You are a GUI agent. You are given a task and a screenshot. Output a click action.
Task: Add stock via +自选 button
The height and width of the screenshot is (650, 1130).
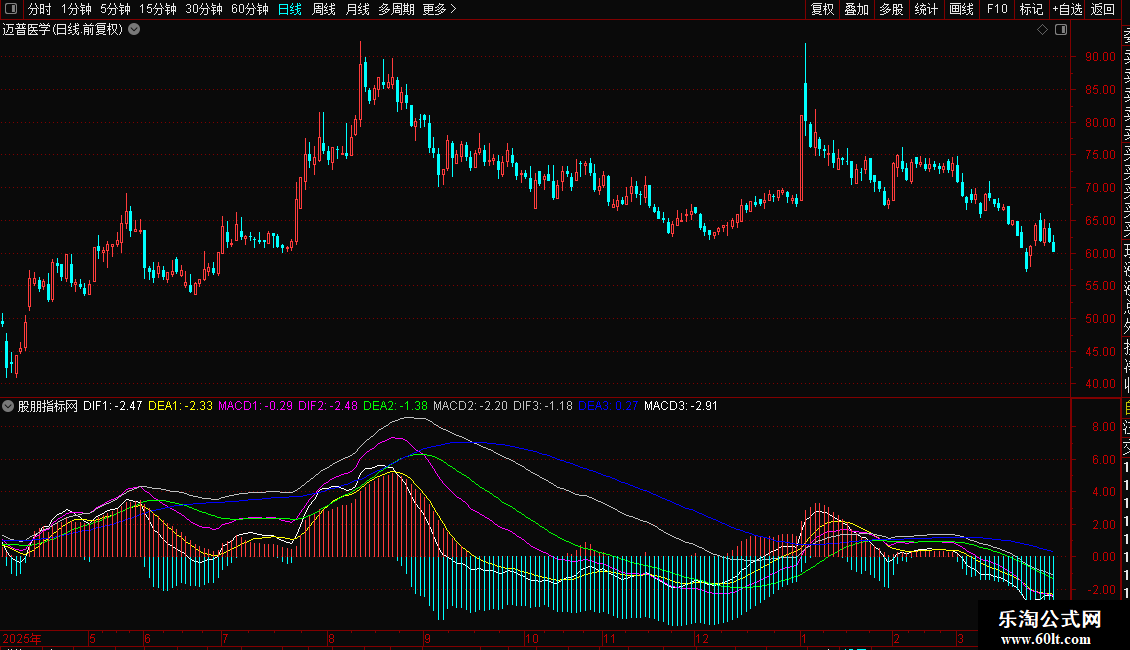tap(1067, 10)
